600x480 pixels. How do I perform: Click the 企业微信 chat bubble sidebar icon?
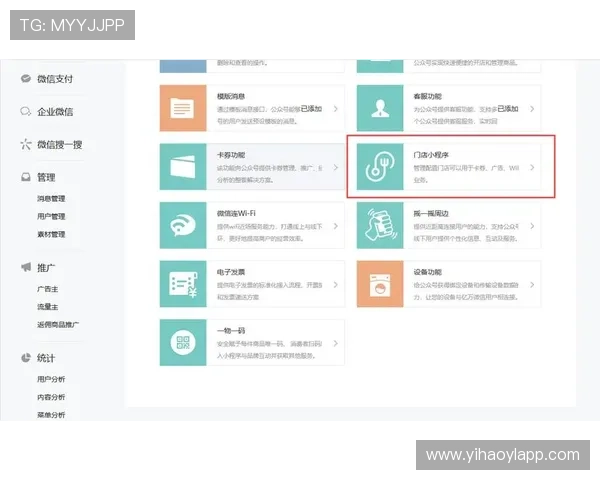(26, 112)
